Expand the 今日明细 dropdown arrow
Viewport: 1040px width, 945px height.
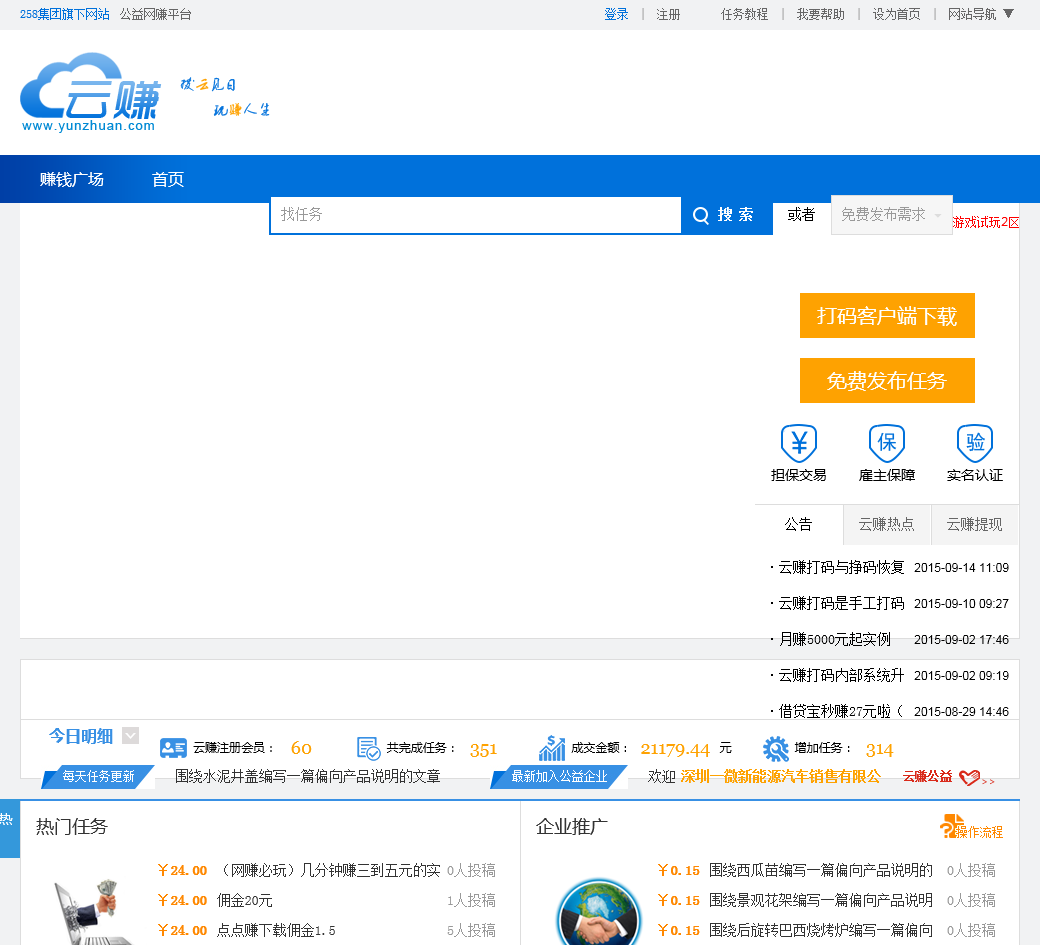coord(131,735)
